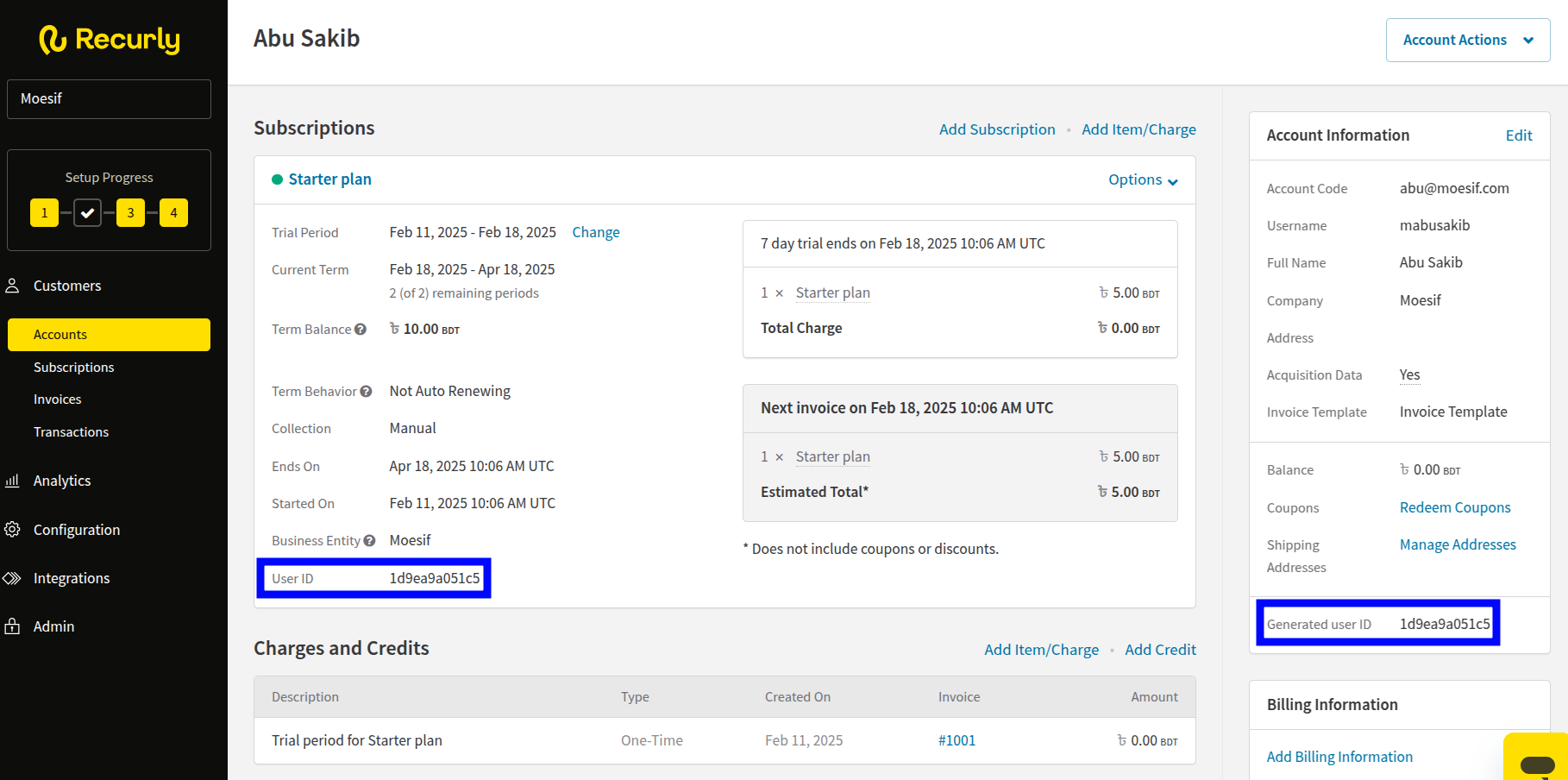Click the Term Behavior help icon
This screenshot has width=1568, height=780.
pos(366,392)
